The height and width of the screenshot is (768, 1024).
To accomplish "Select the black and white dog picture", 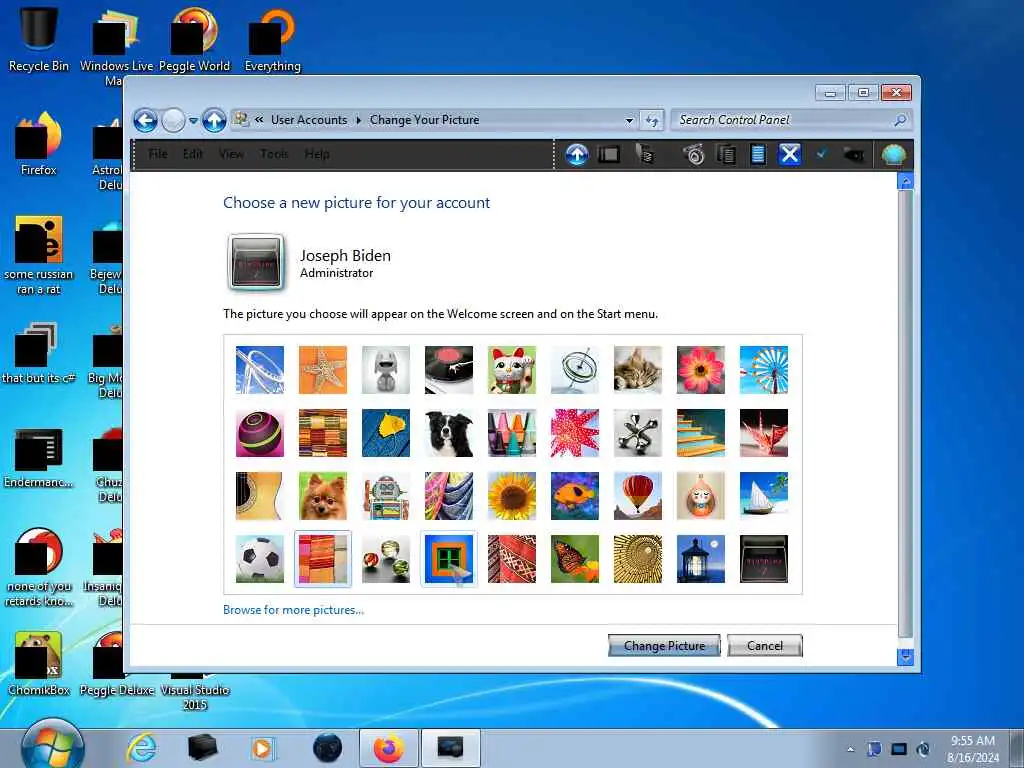I will (449, 433).
